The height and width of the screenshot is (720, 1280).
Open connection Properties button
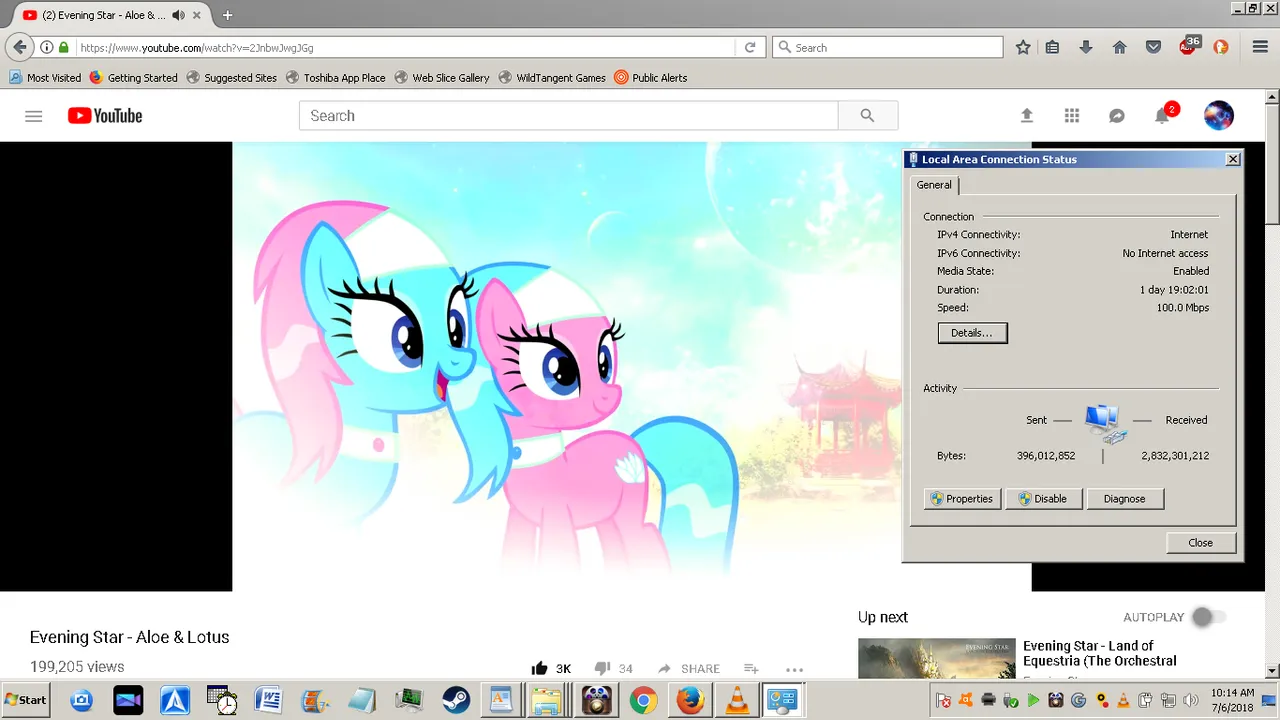[961, 498]
